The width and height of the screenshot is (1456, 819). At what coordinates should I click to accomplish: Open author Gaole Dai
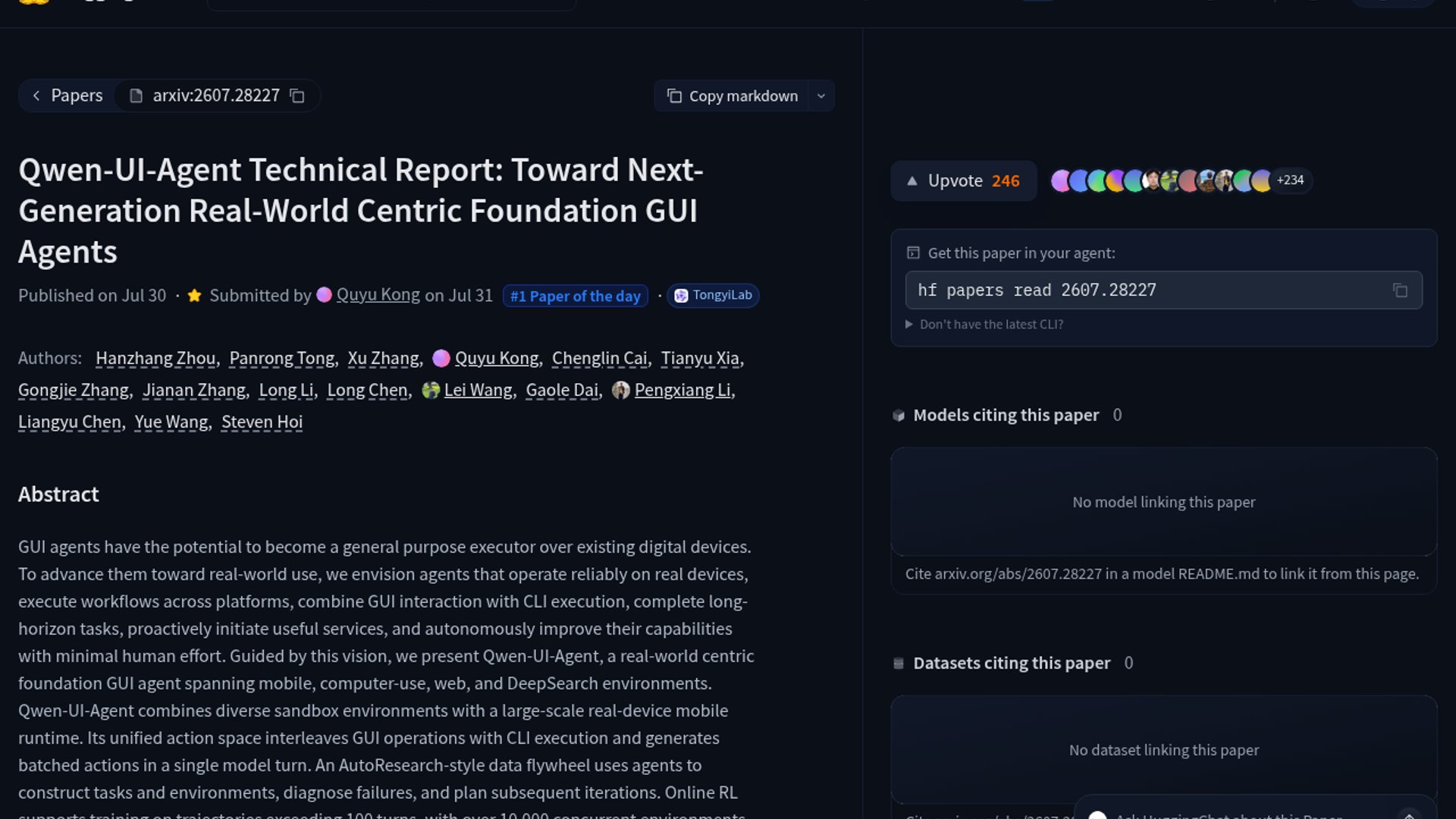tap(562, 390)
